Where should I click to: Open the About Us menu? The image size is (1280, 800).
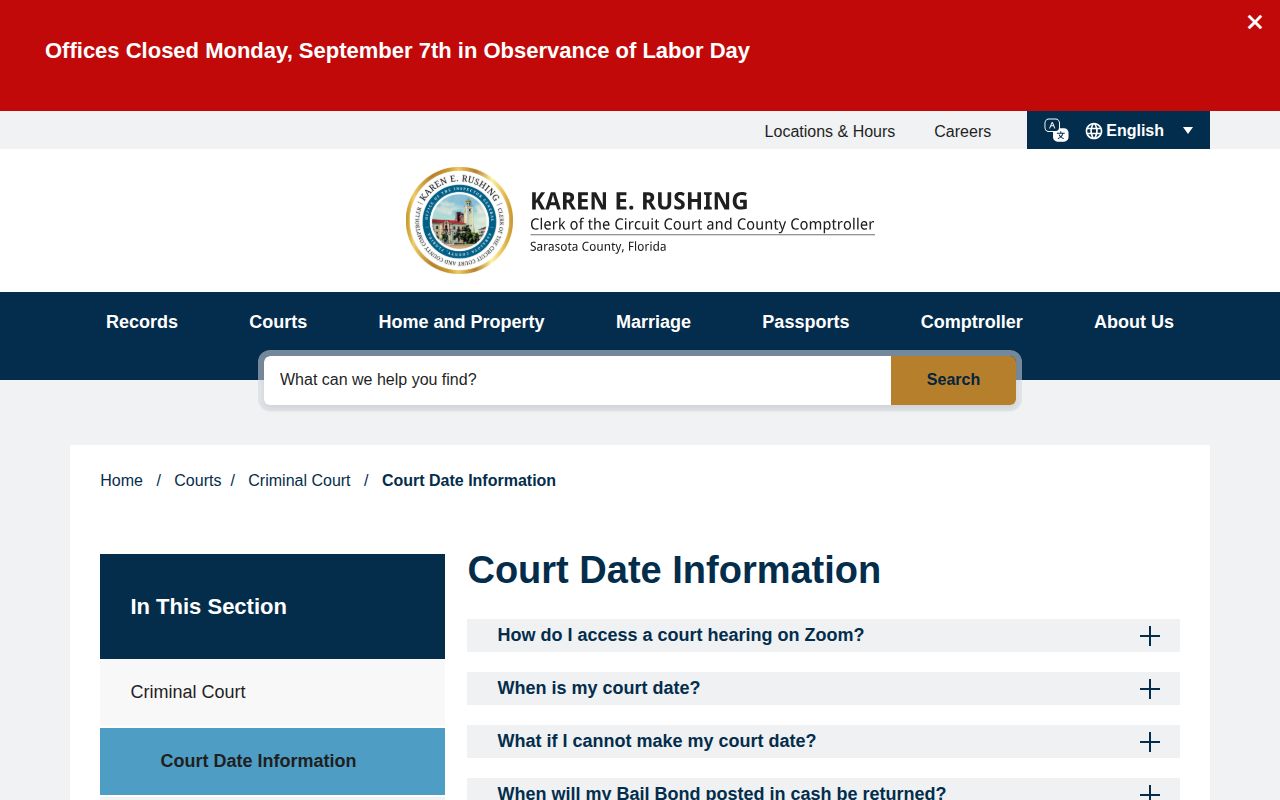tap(1133, 322)
